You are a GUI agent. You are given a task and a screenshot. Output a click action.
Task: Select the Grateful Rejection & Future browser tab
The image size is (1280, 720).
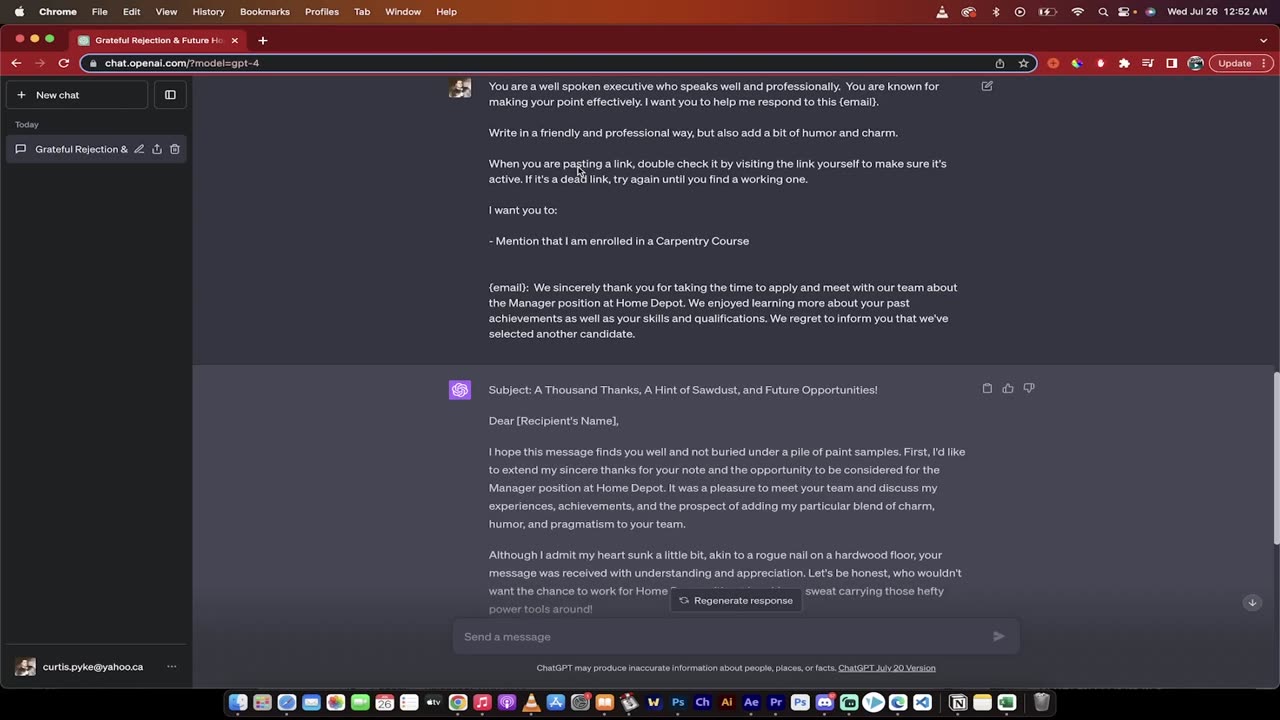click(158, 40)
